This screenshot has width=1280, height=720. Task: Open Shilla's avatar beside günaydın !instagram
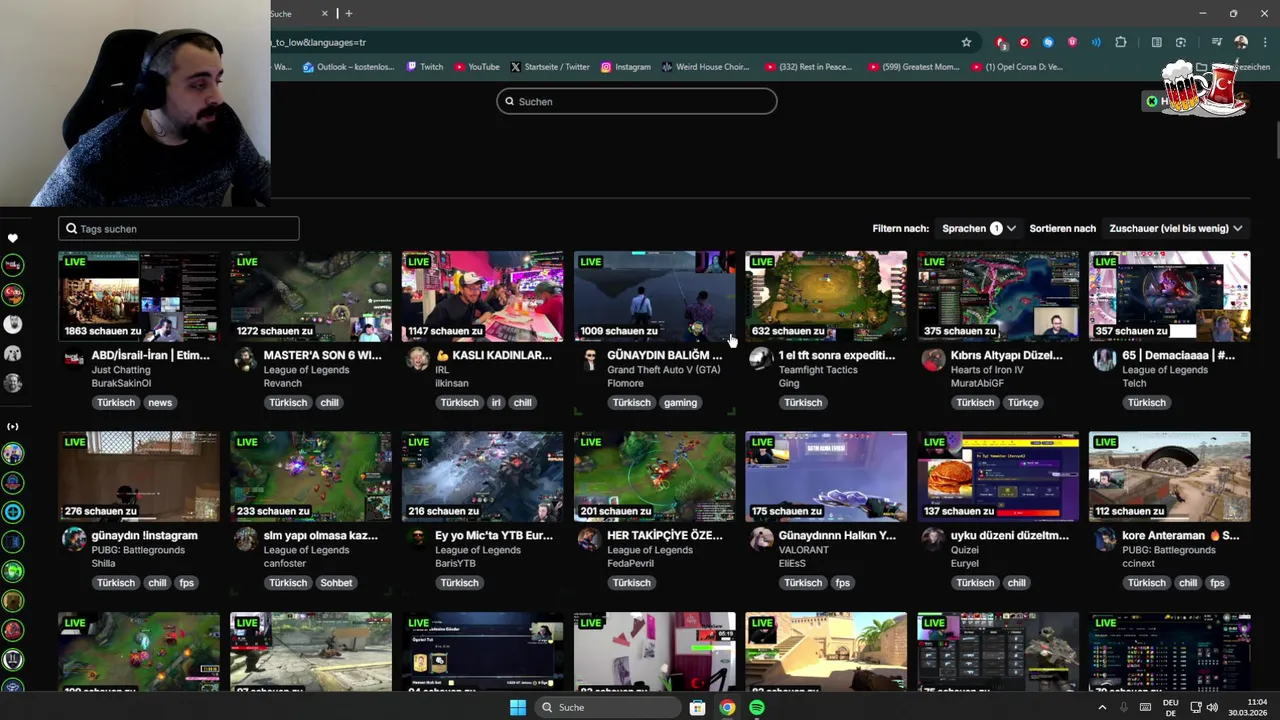click(x=74, y=539)
